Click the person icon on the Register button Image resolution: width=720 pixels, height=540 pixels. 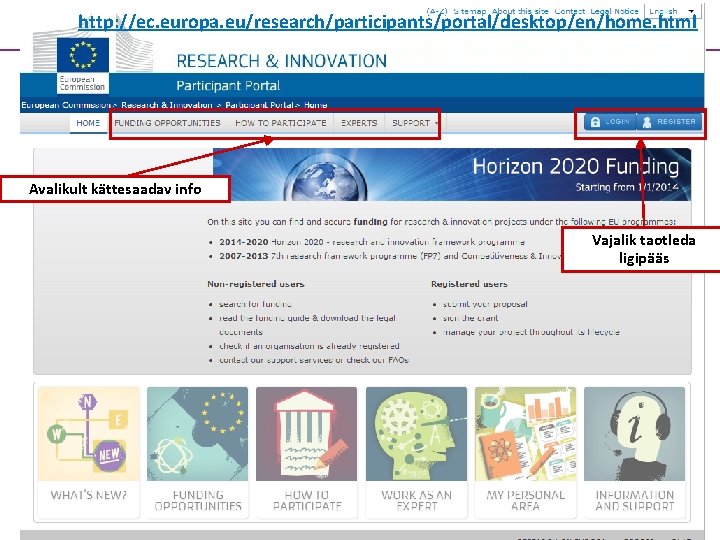(x=647, y=122)
